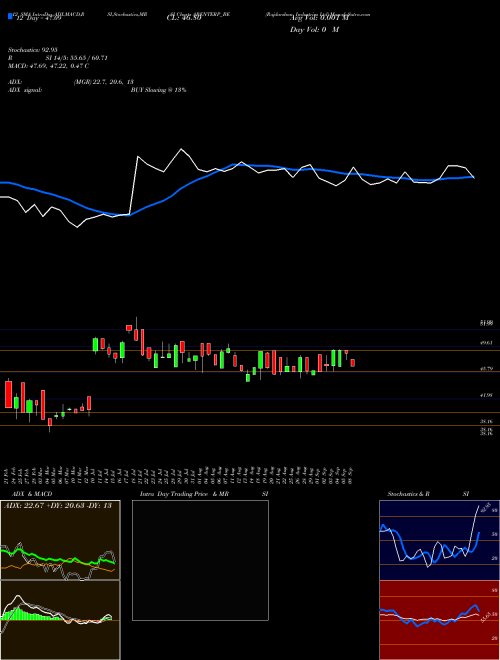Click the ADX: 22.67 +DY: 20.63 header
This screenshot has height=660, width=500.
coord(58,506)
